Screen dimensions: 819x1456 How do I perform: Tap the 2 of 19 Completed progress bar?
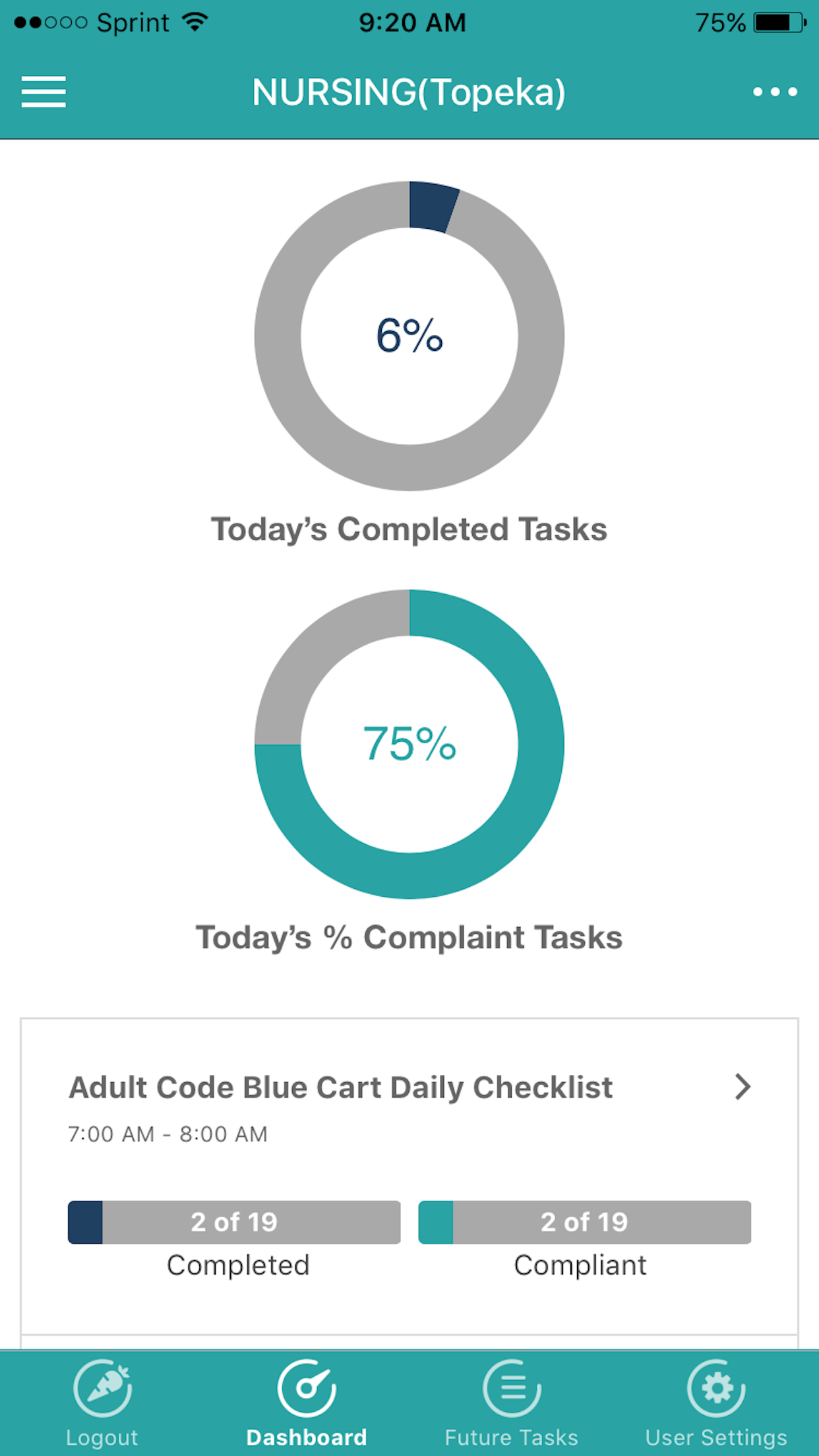click(x=234, y=1222)
